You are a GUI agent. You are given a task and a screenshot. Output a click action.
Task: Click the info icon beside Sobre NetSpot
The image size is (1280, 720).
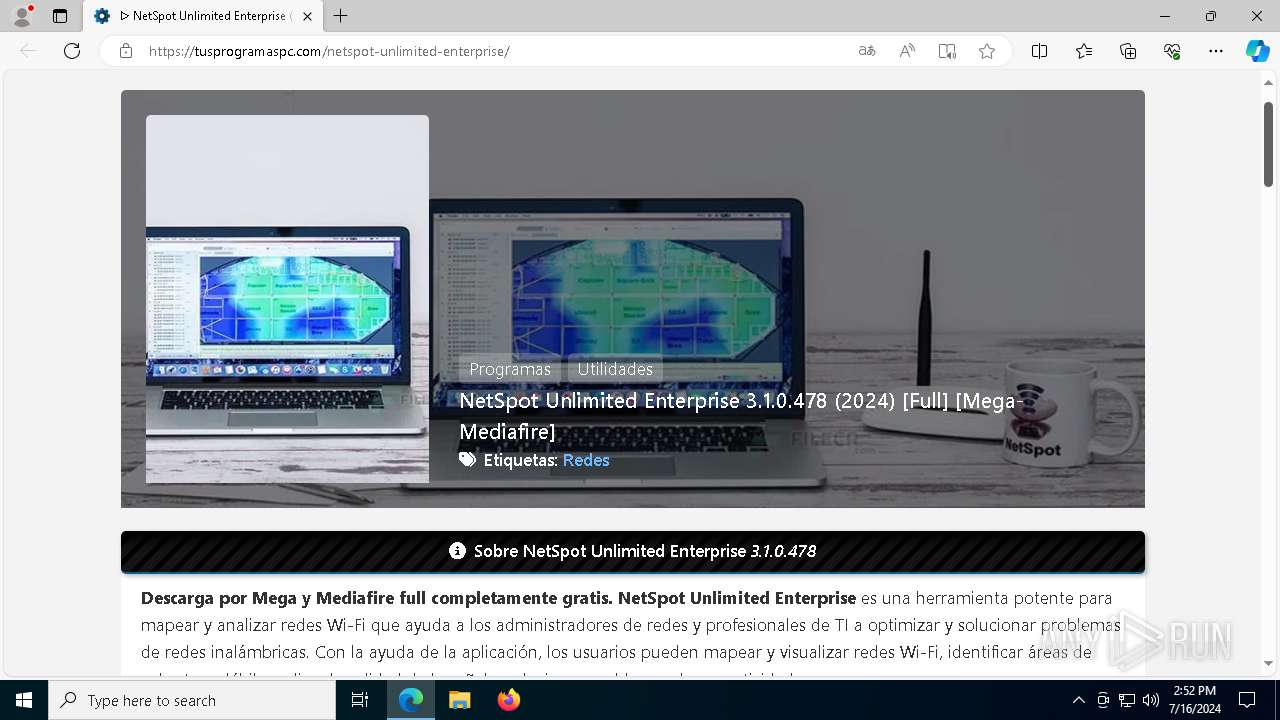457,551
